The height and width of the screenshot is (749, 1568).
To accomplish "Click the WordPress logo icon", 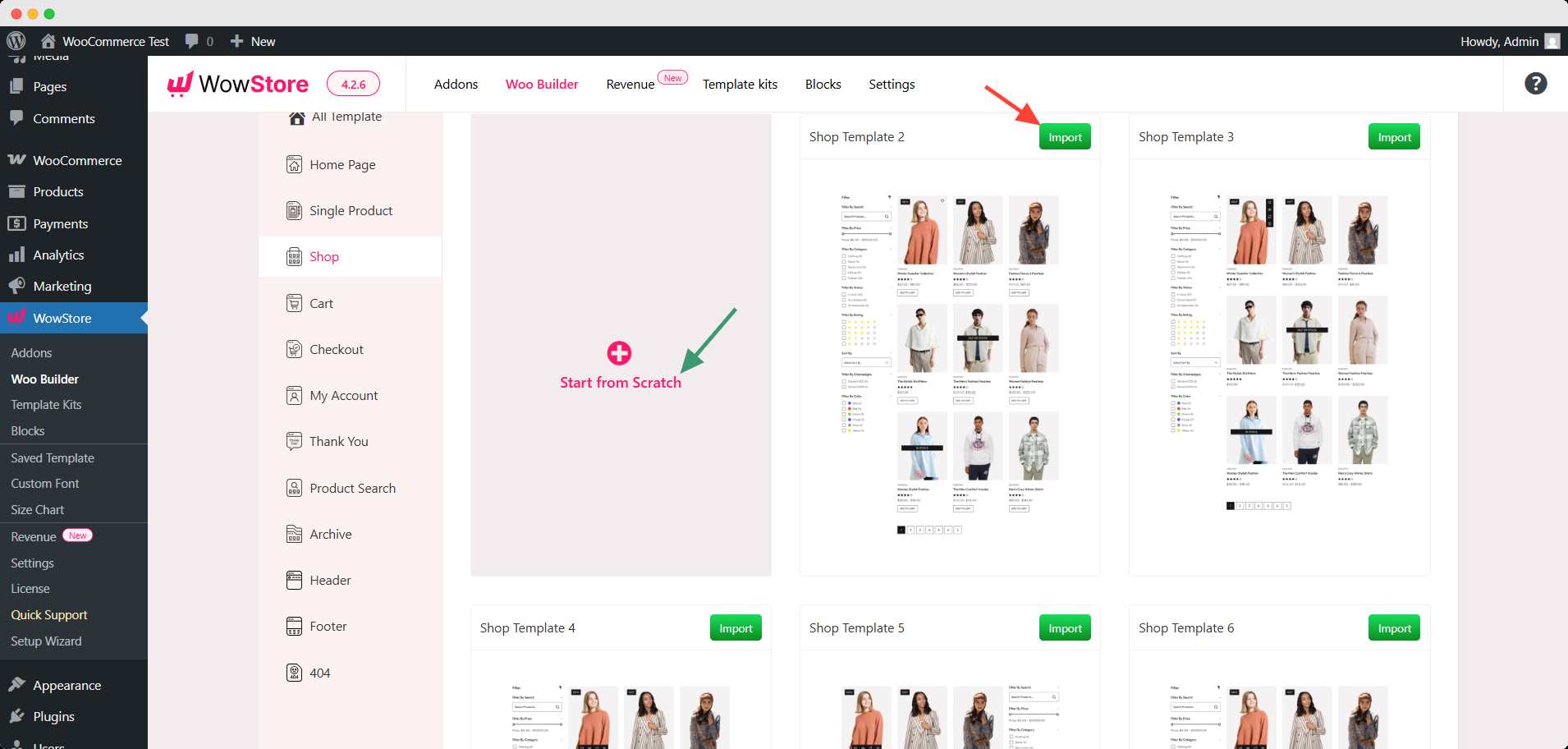I will tap(16, 41).
